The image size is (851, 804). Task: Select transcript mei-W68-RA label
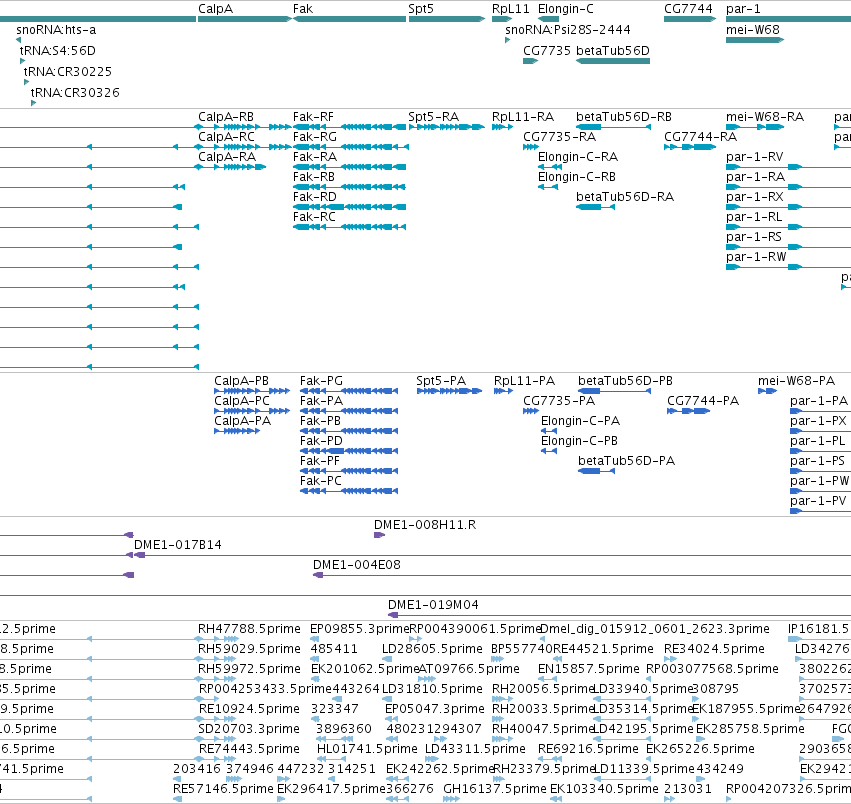click(x=765, y=117)
